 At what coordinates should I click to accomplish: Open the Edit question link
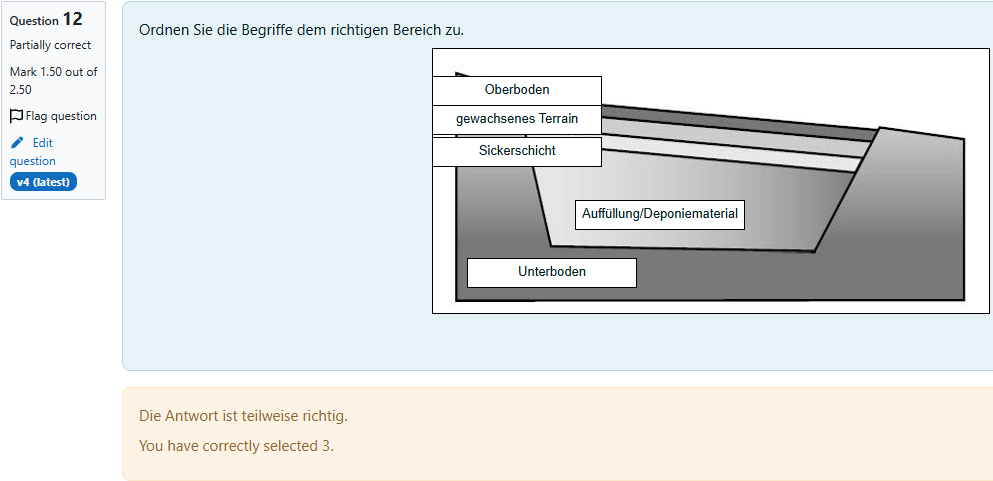[32, 152]
